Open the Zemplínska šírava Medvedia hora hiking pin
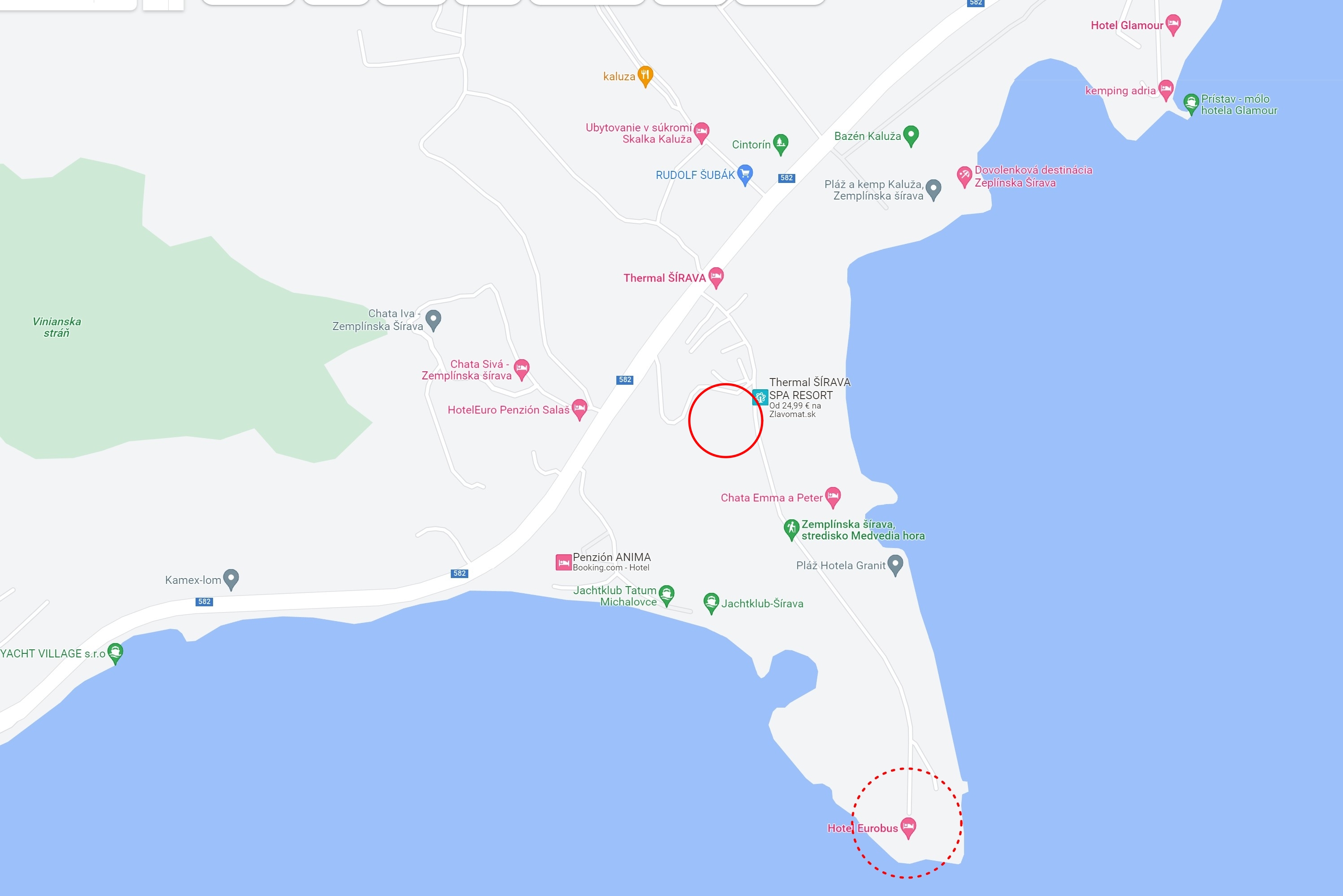Viewport: 1343px width, 896px height. click(791, 530)
